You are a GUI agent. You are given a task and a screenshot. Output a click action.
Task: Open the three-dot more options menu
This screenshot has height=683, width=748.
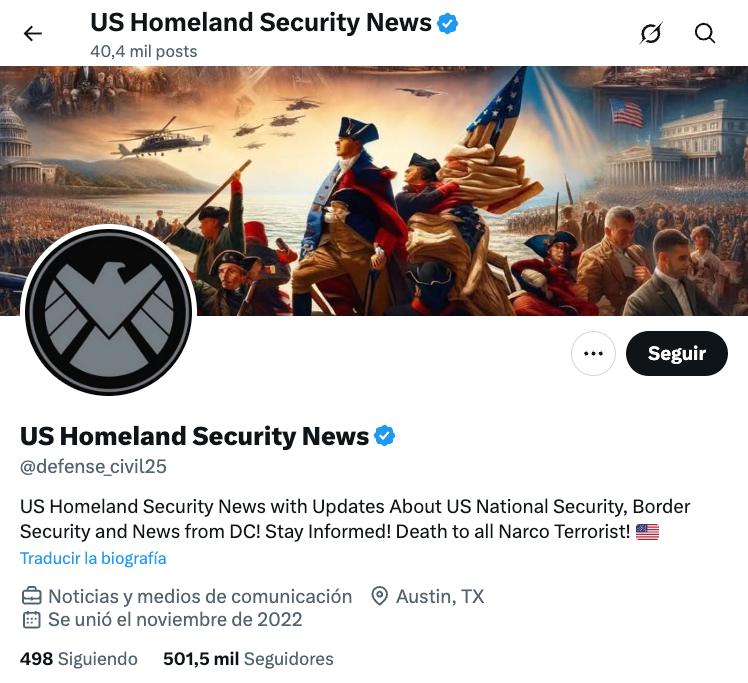click(x=593, y=353)
